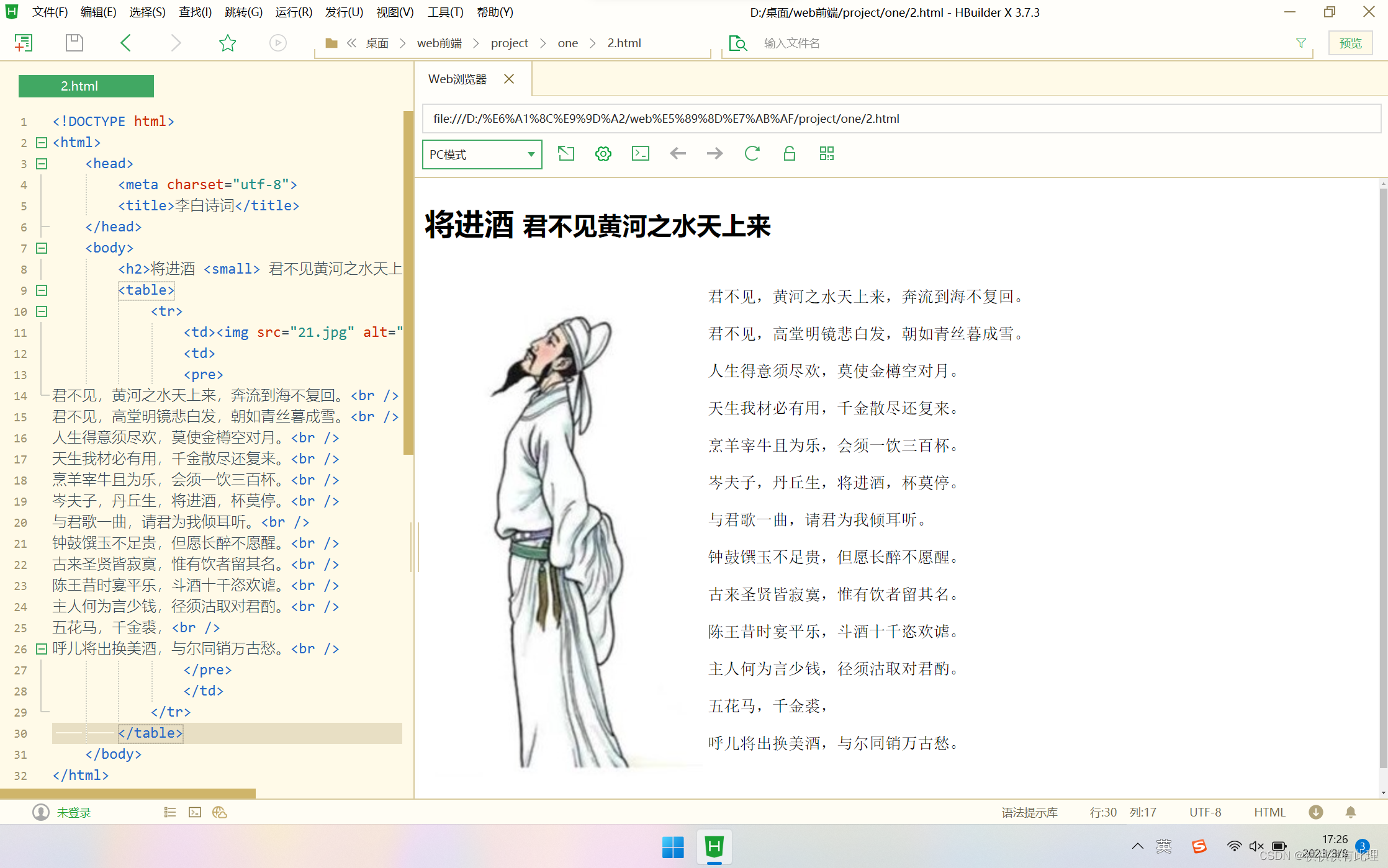Click the filter funnel icon
Image resolution: width=1388 pixels, height=868 pixels.
[x=1301, y=43]
